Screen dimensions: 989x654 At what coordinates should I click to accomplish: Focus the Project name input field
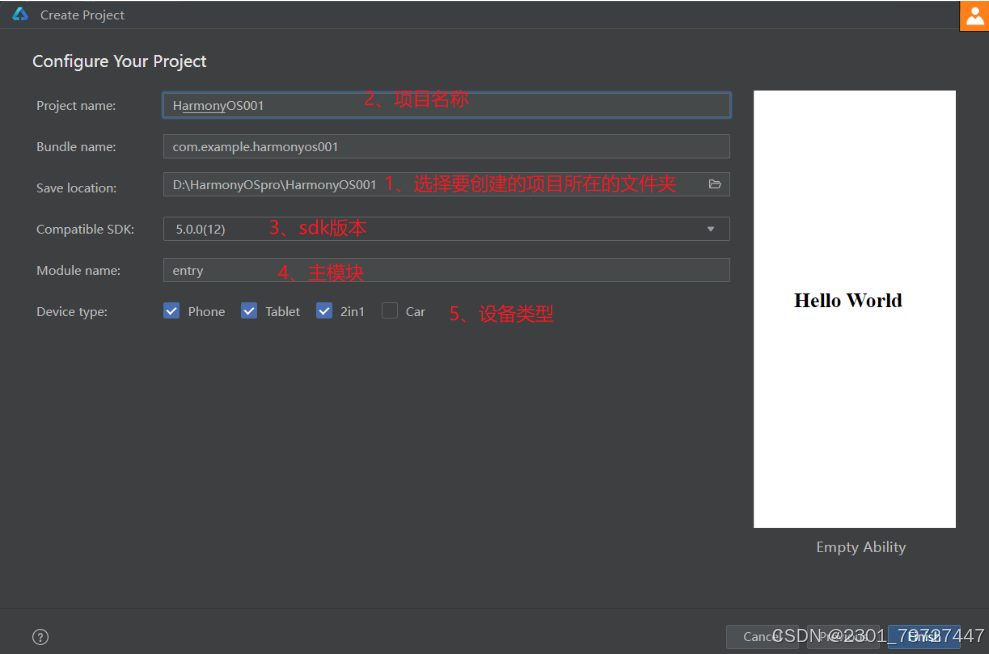coord(447,105)
